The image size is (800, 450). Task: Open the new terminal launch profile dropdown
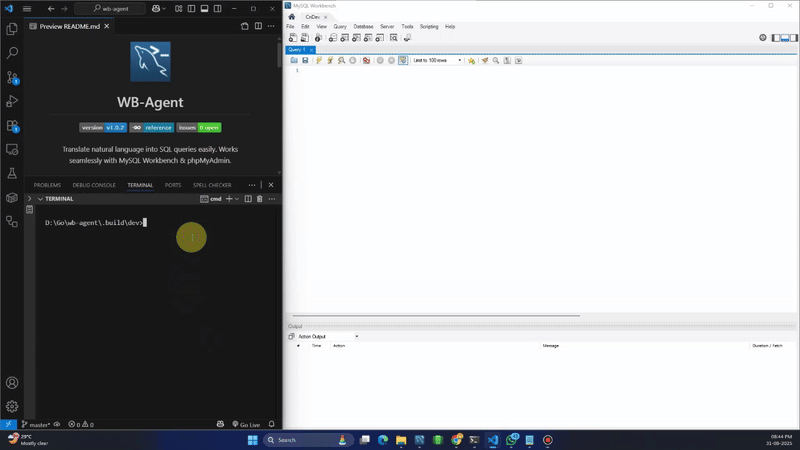tap(237, 199)
